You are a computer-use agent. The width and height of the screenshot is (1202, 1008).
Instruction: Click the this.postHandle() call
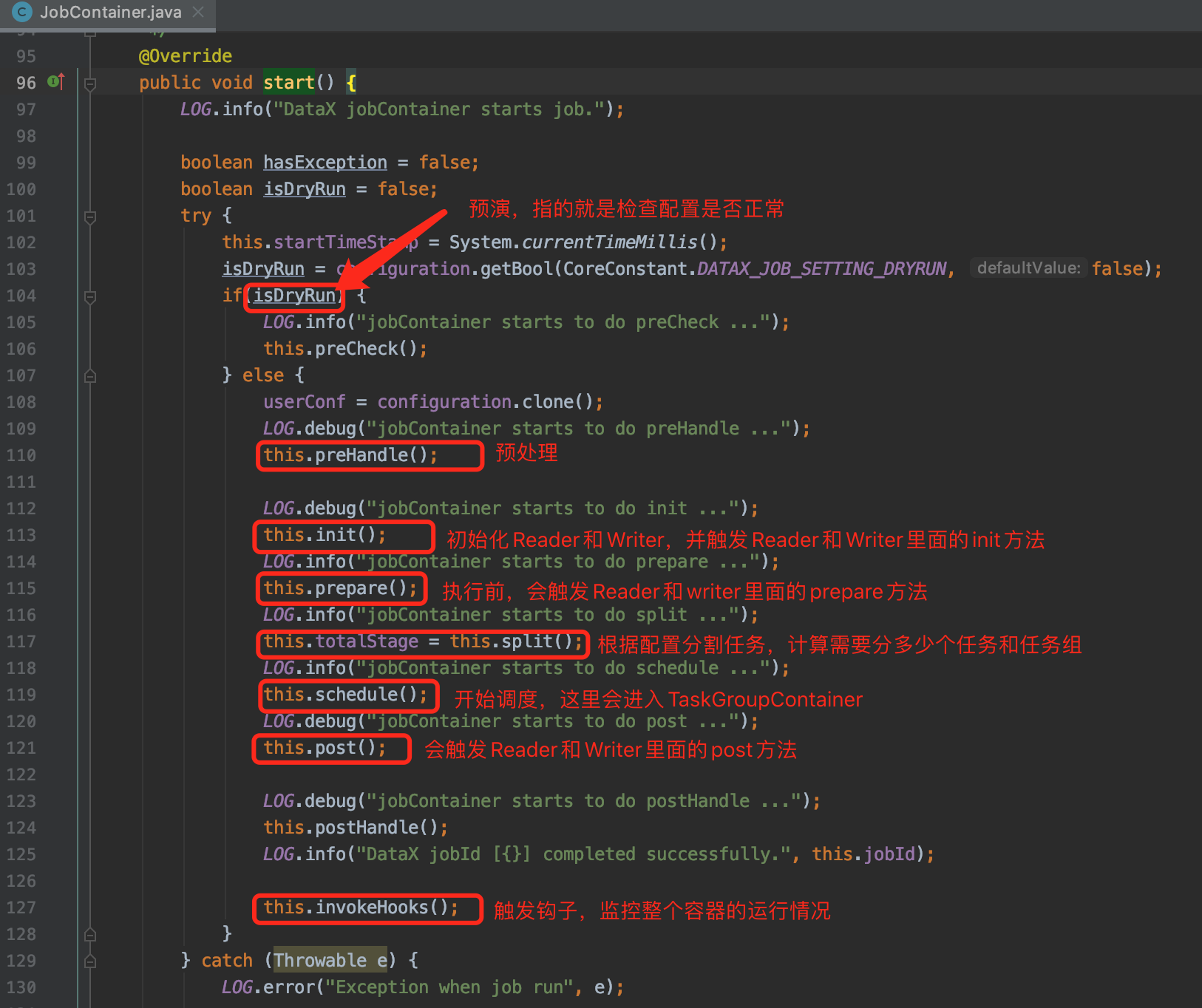pyautogui.click(x=356, y=828)
